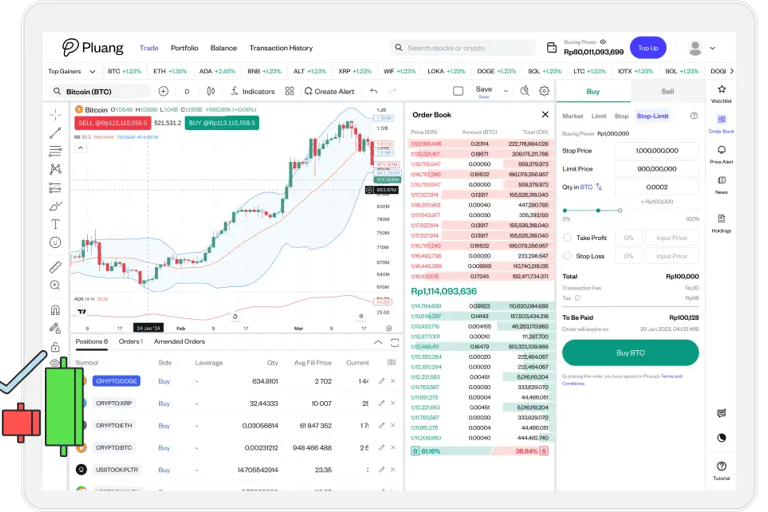Open the chart layout grid icon

pyautogui.click(x=289, y=91)
